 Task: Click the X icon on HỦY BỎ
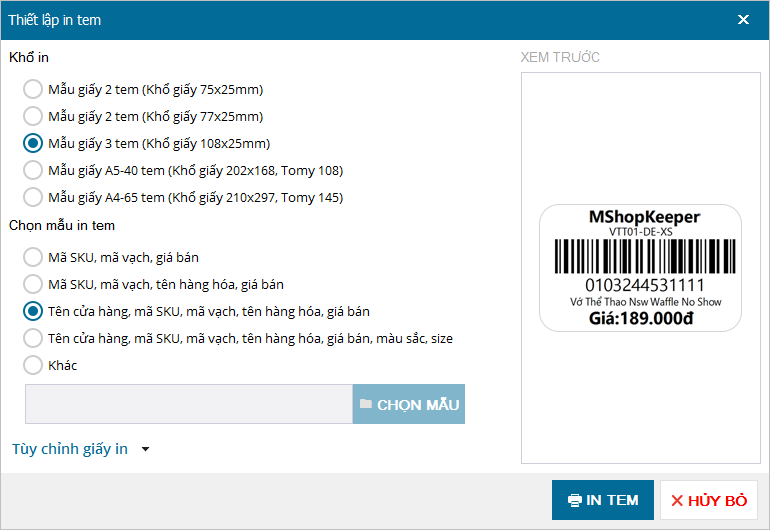[677, 500]
